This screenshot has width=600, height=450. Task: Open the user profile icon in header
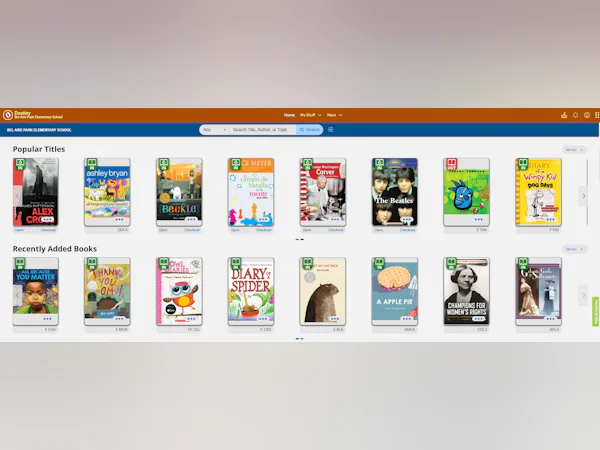coord(587,115)
